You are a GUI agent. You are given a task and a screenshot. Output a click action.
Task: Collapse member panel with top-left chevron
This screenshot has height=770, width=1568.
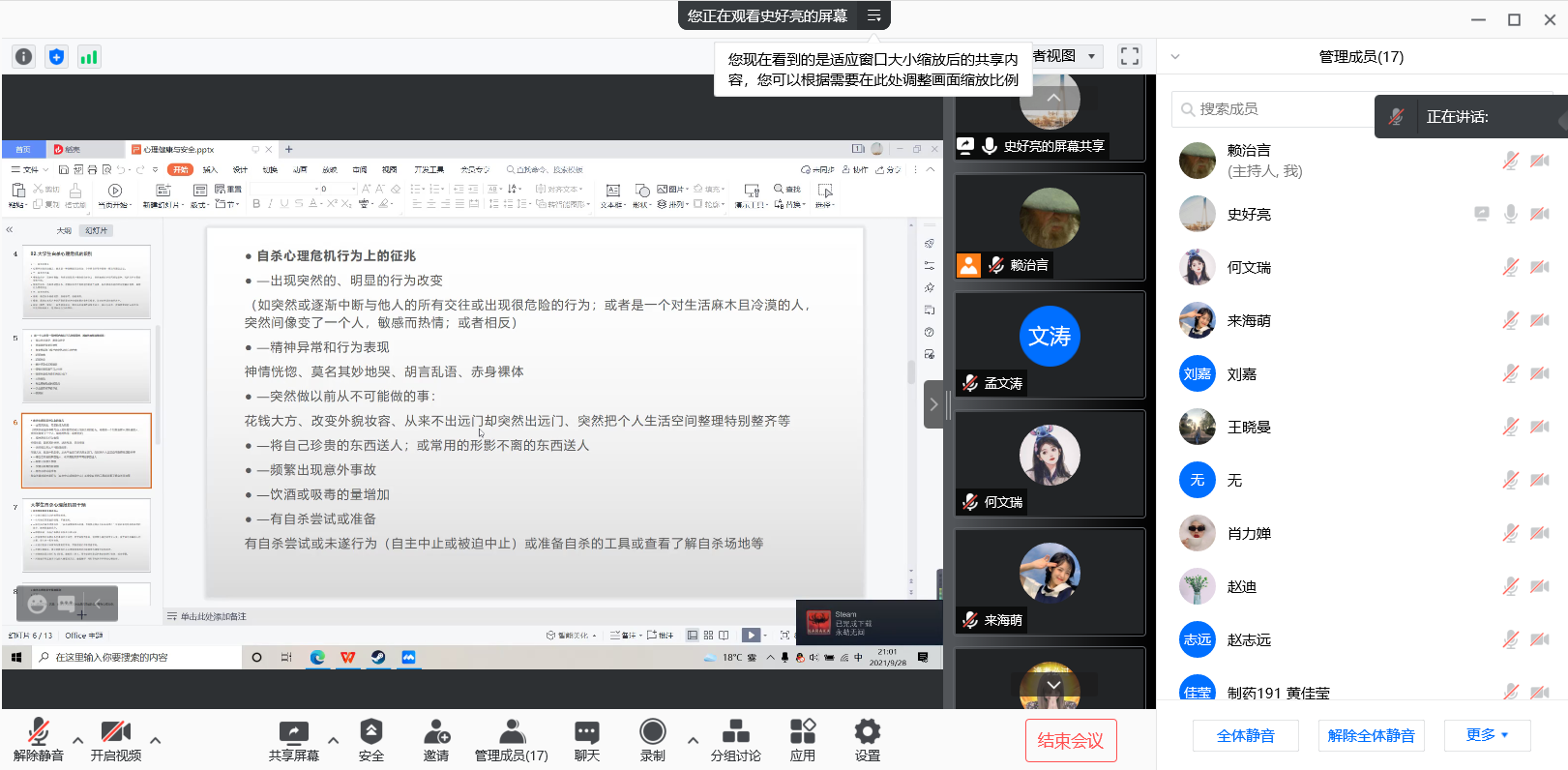tap(1175, 57)
